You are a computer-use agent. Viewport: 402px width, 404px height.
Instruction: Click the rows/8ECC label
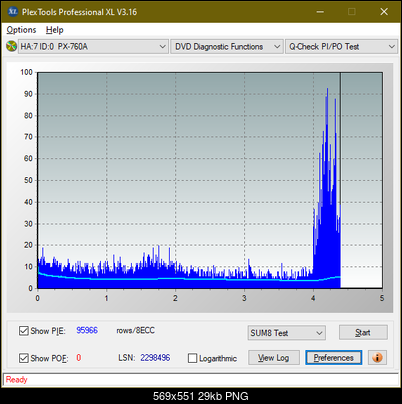(136, 330)
